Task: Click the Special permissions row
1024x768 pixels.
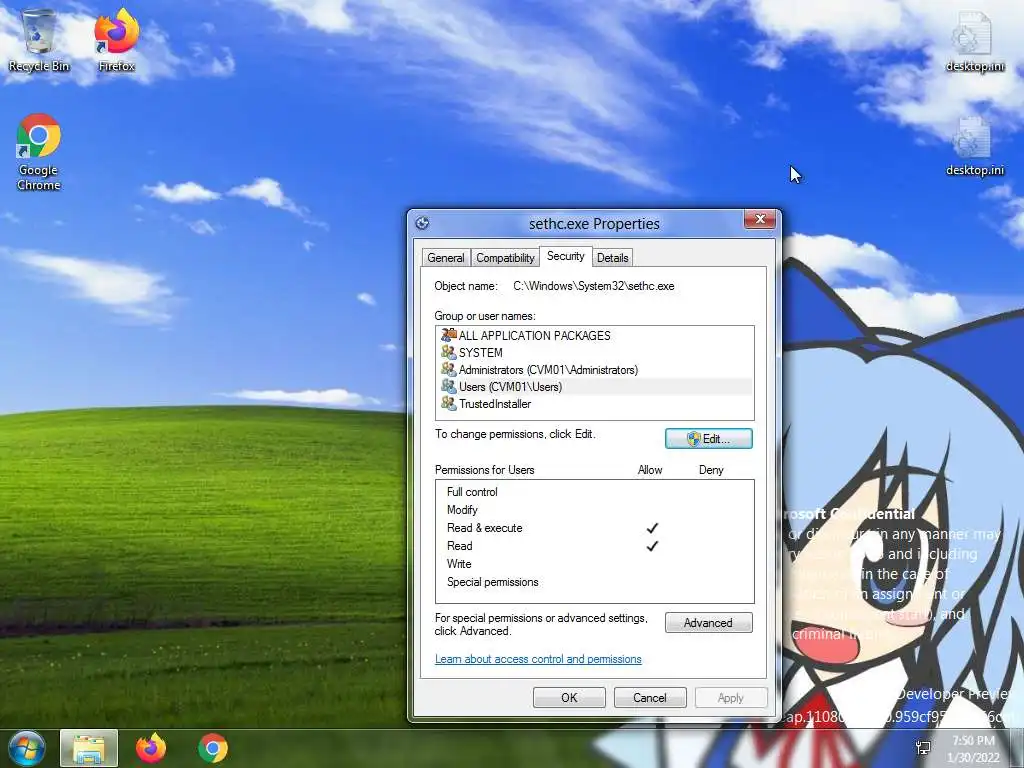Action: click(594, 582)
